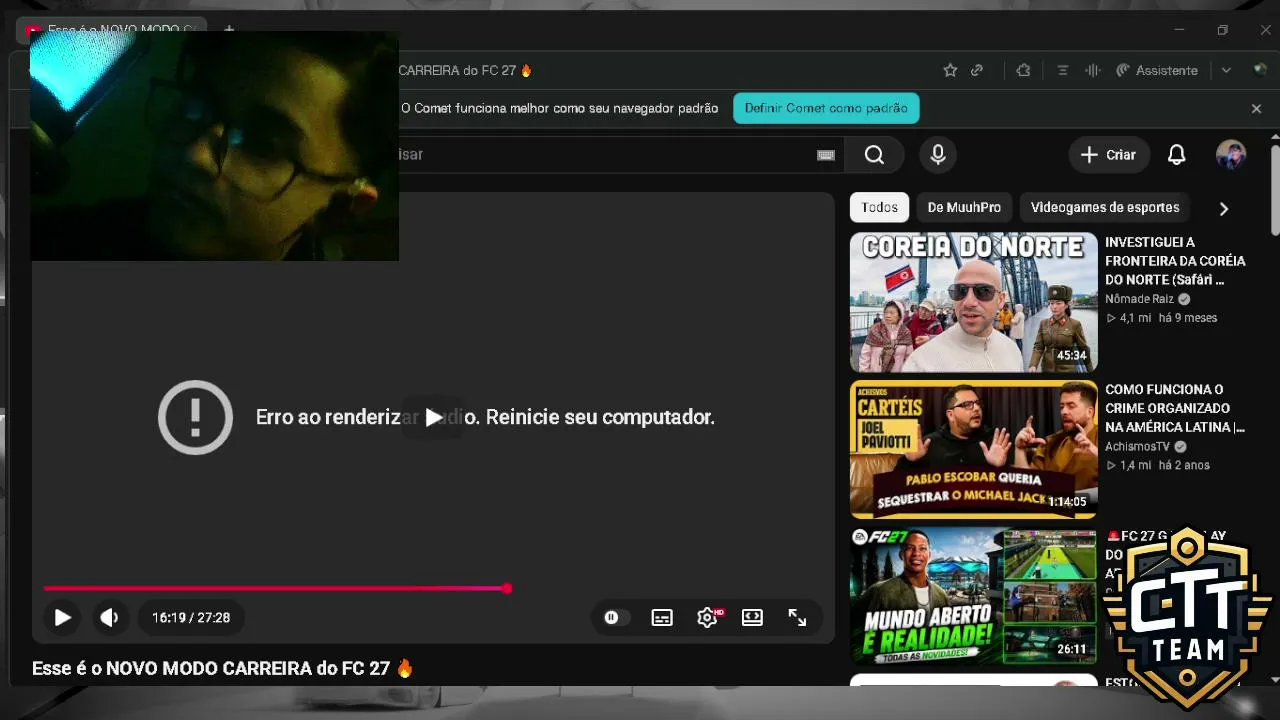Image resolution: width=1280 pixels, height=720 pixels.
Task: Click Definir Comet como padrão button
Action: click(826, 108)
